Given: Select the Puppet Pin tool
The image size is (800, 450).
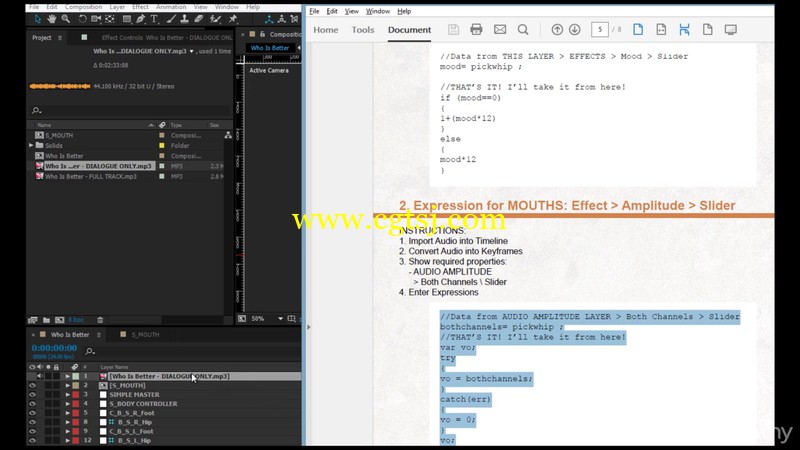Looking at the screenshot, I should point(233,19).
